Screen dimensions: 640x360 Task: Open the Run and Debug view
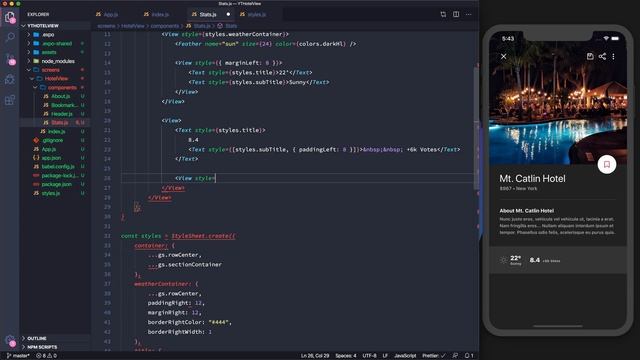pos(9,79)
